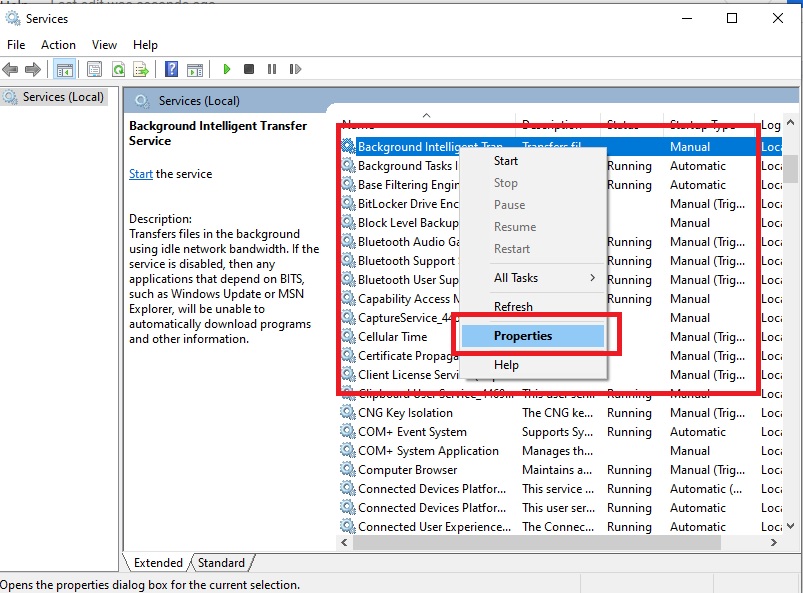This screenshot has height=593, width=803.
Task: Click gear icon beside Block Level Backup
Action: click(x=348, y=222)
